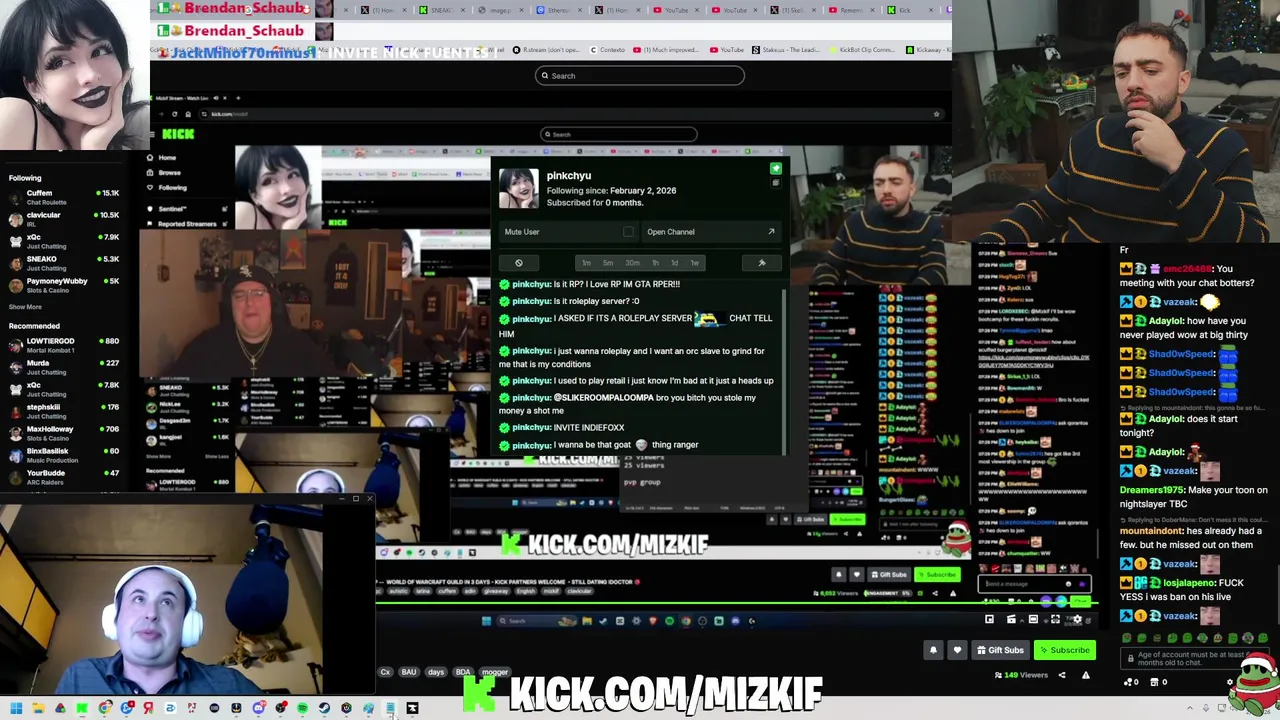Click the hammer moderation icon in user card
The width and height of the screenshot is (1280, 720).
(x=762, y=263)
